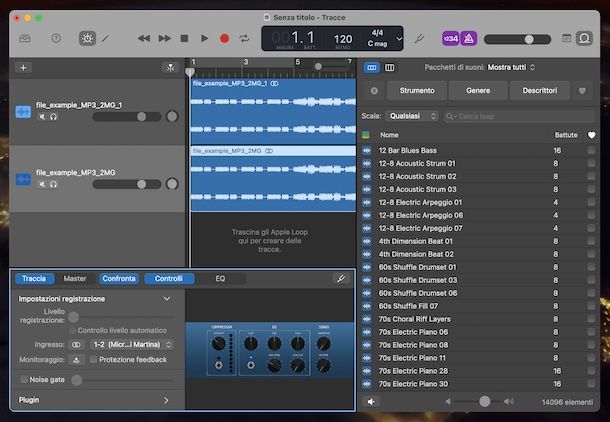Select the Genere filter button
The width and height of the screenshot is (610, 422).
coord(478,91)
